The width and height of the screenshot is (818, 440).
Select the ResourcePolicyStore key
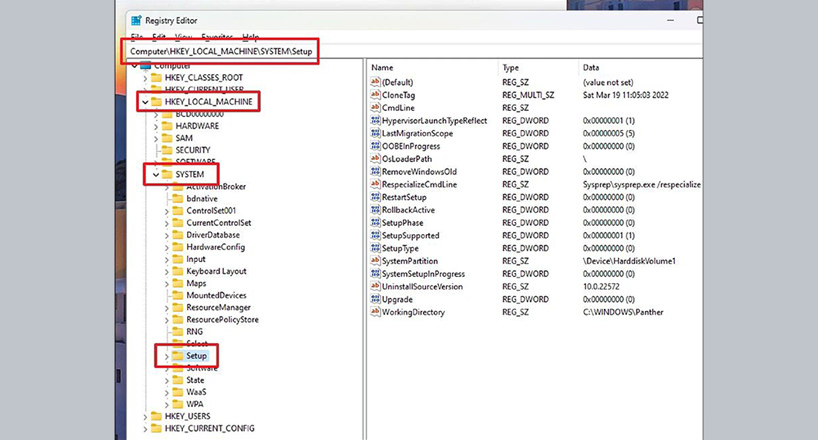coord(222,319)
